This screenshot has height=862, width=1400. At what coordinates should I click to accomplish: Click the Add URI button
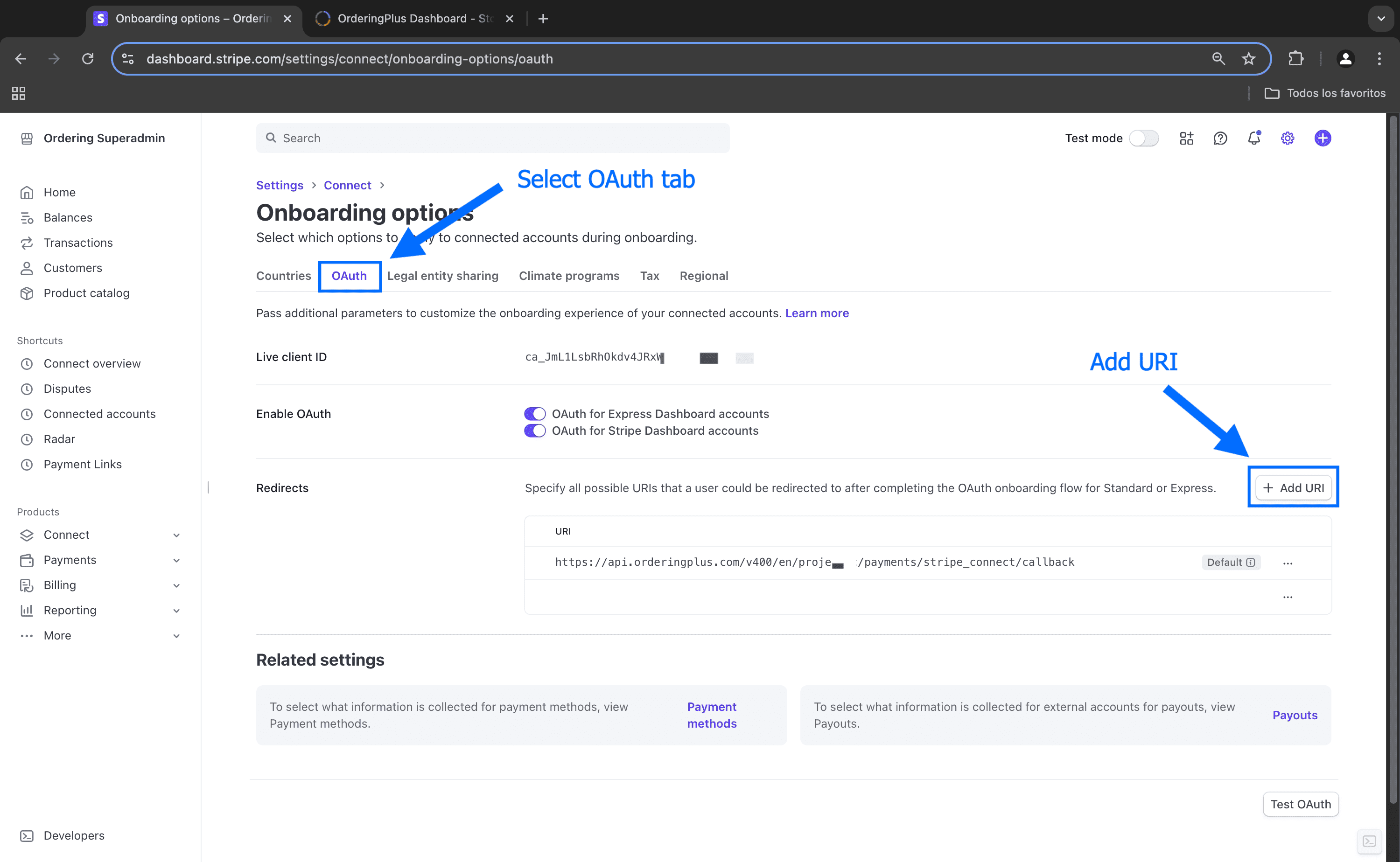coord(1293,487)
